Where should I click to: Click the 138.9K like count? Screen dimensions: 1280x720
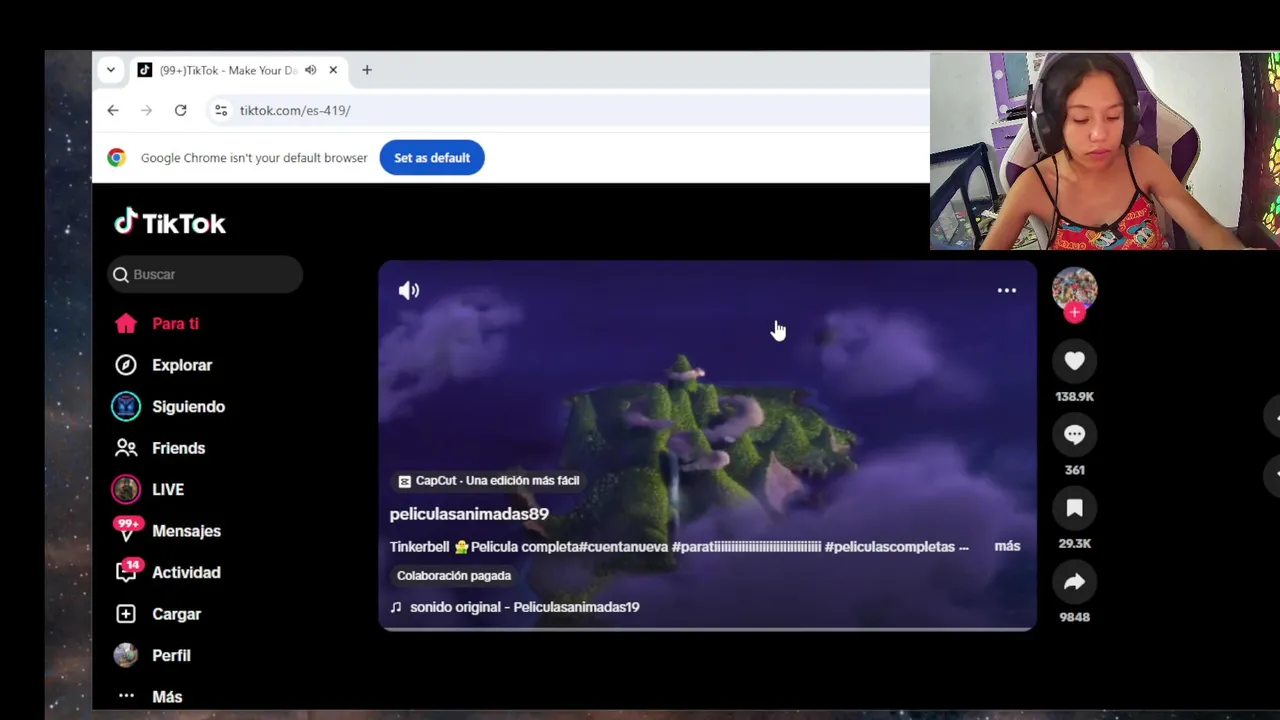click(1075, 397)
